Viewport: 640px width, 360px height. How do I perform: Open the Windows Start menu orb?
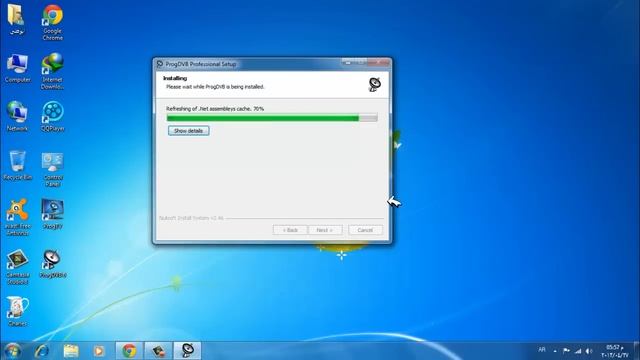pyautogui.click(x=13, y=351)
